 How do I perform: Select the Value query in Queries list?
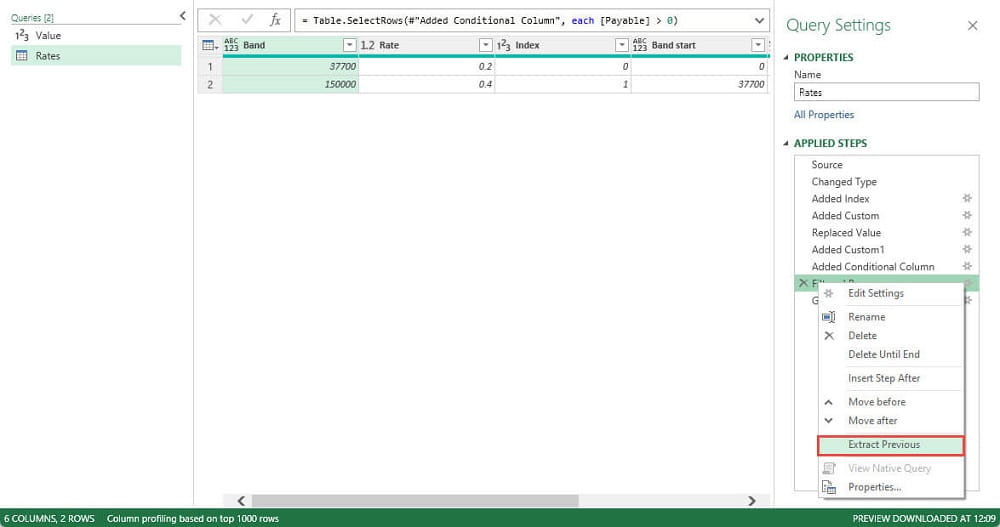[48, 36]
